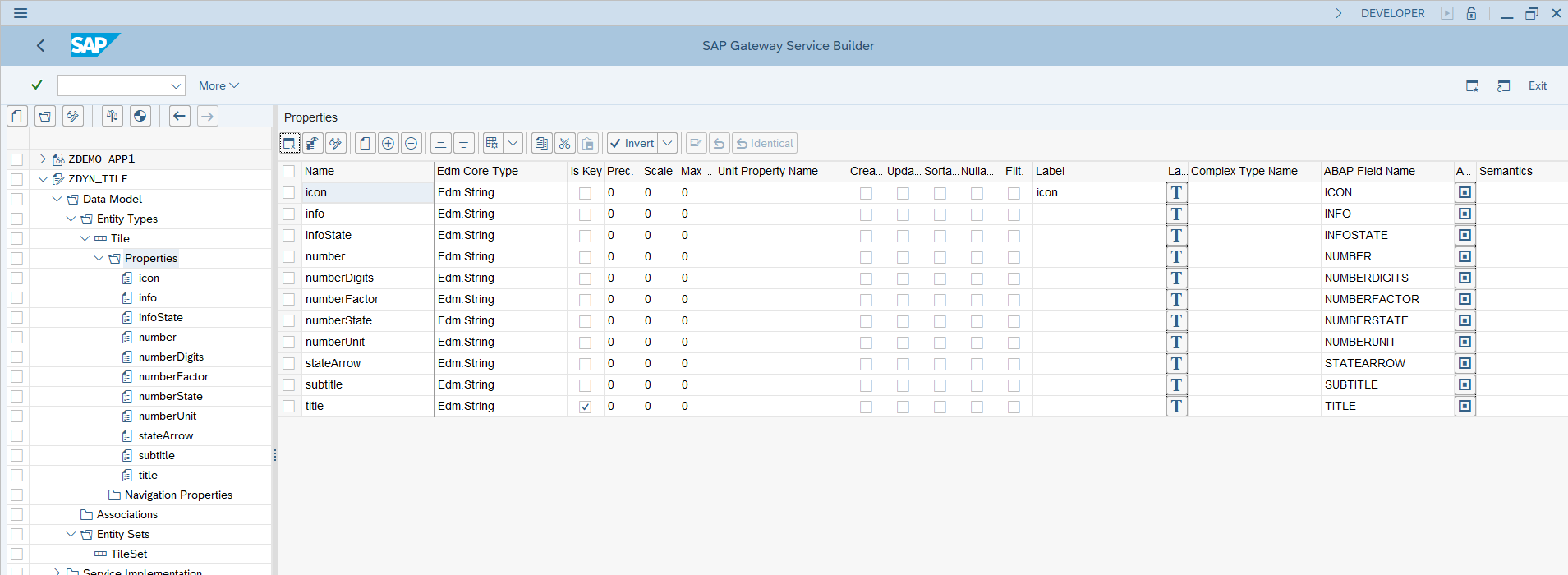Click the ABAP structure icon in title row
This screenshot has height=575, width=1568.
(1465, 406)
